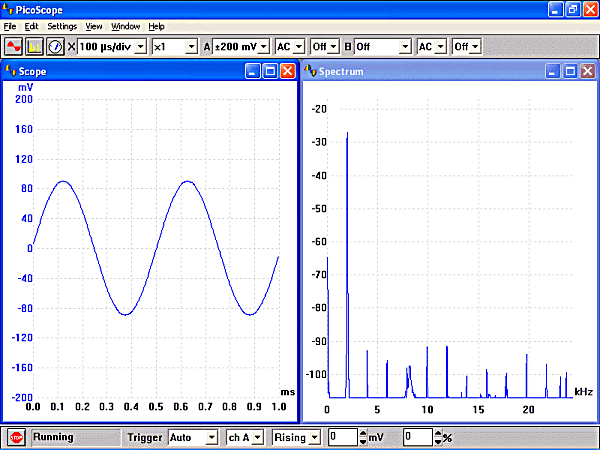This screenshot has width=600, height=450.
Task: Close the Spectrum child window
Action: [x=587, y=71]
